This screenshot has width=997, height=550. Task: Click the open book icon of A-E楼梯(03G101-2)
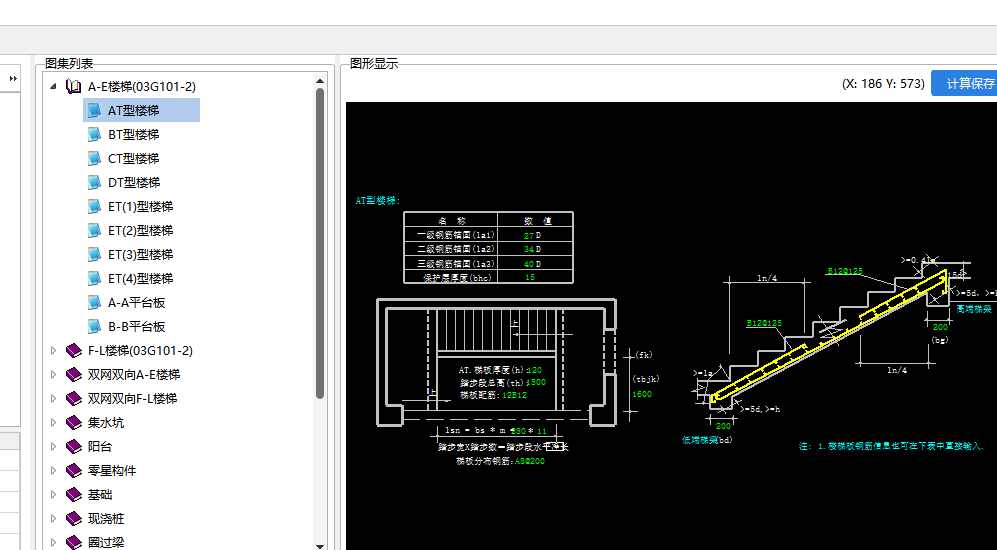74,86
